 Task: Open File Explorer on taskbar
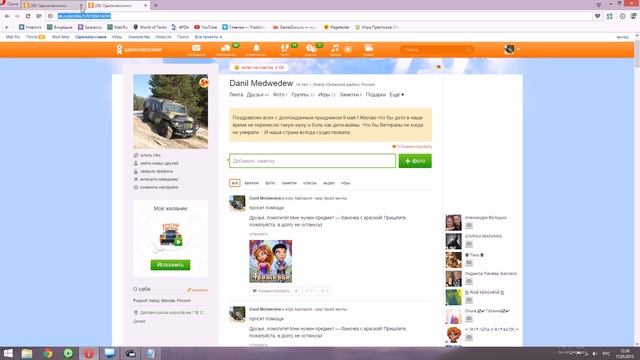click(x=27, y=353)
